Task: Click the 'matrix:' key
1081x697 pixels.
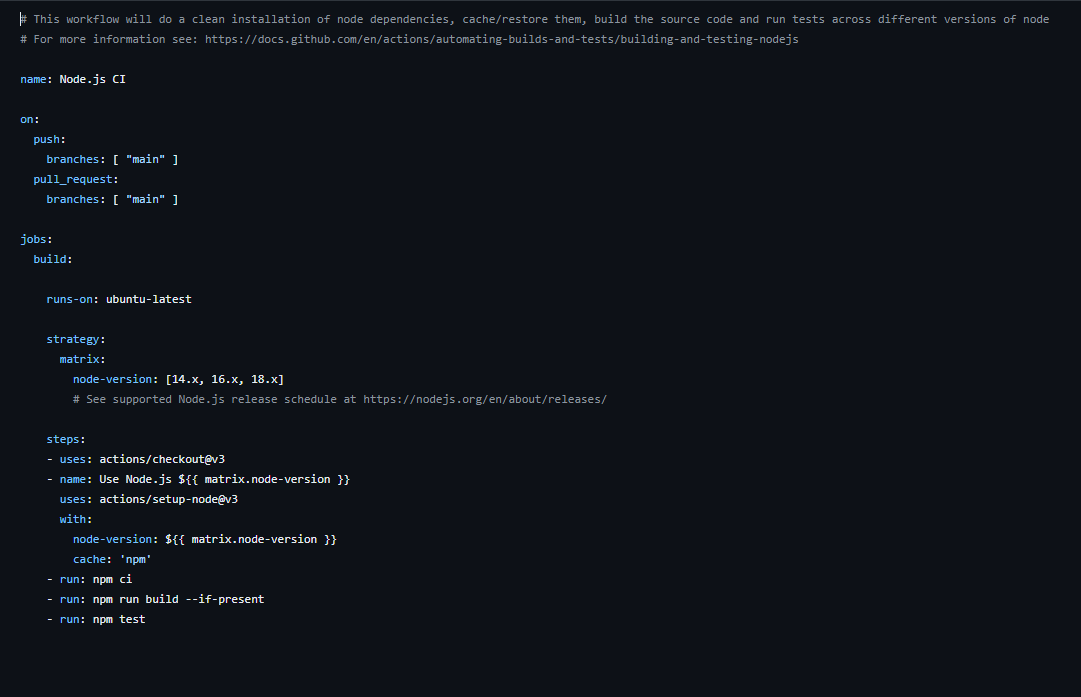Action: click(83, 359)
